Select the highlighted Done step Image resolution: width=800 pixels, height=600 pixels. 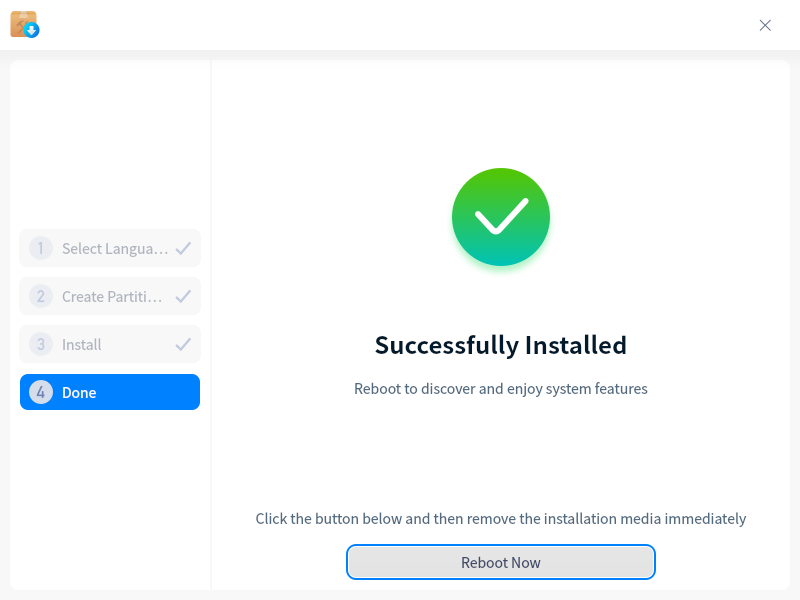click(110, 392)
